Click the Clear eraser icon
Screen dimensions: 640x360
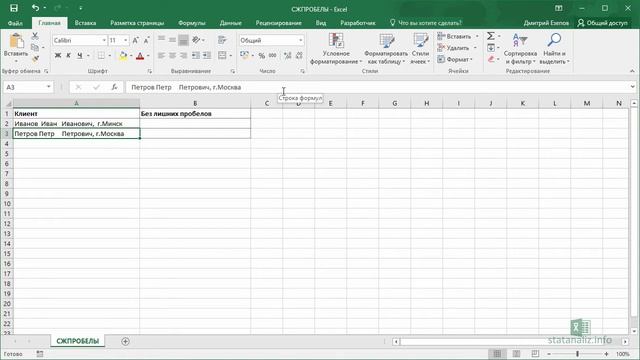click(x=491, y=59)
